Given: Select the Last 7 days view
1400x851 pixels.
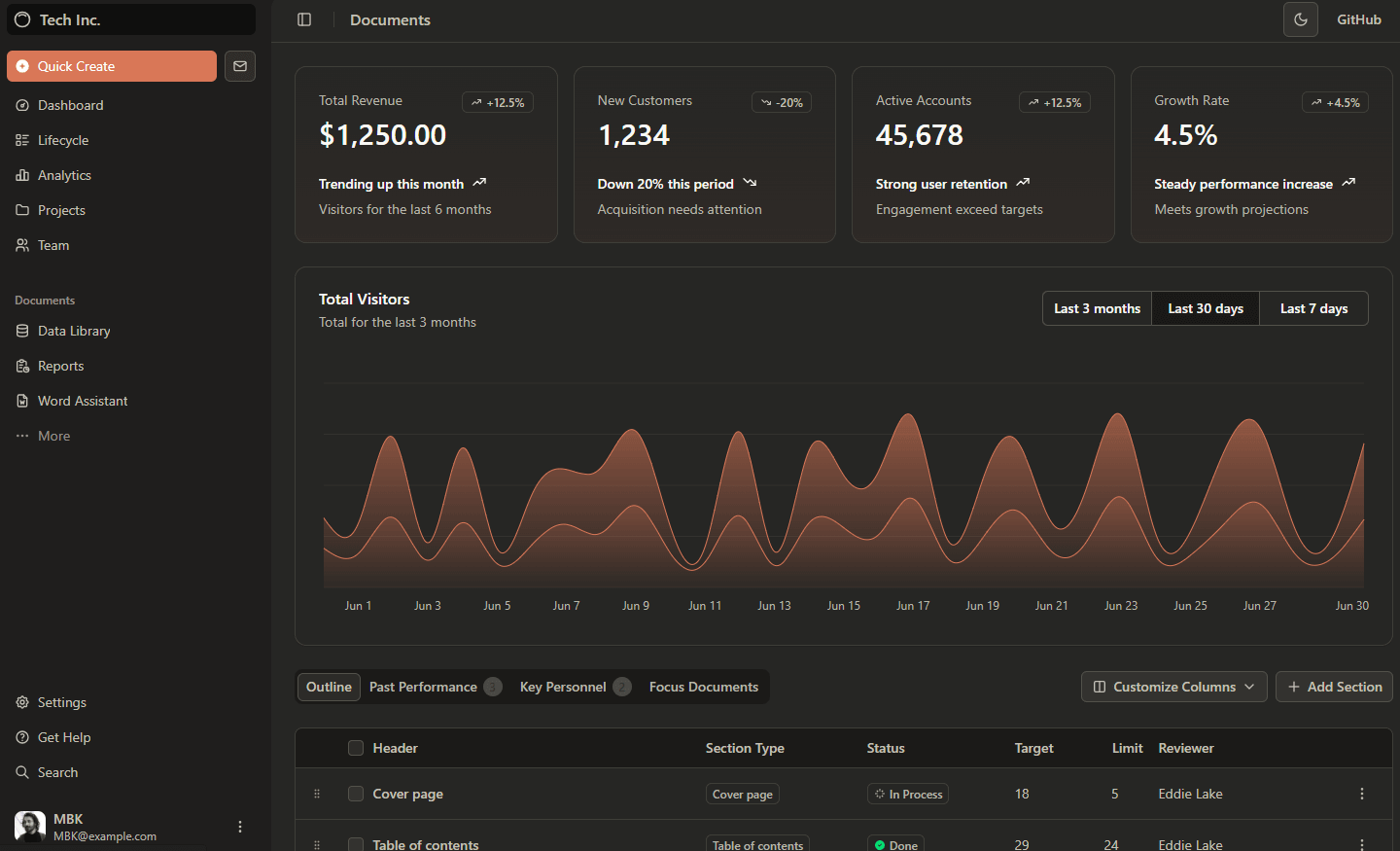Looking at the screenshot, I should pyautogui.click(x=1313, y=308).
